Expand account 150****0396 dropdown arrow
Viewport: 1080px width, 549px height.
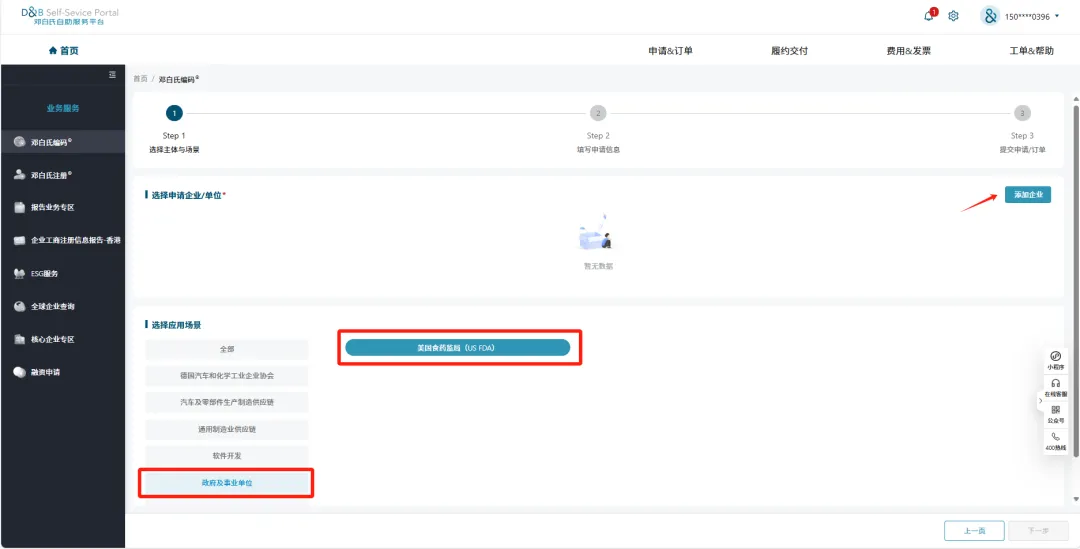coord(1057,16)
